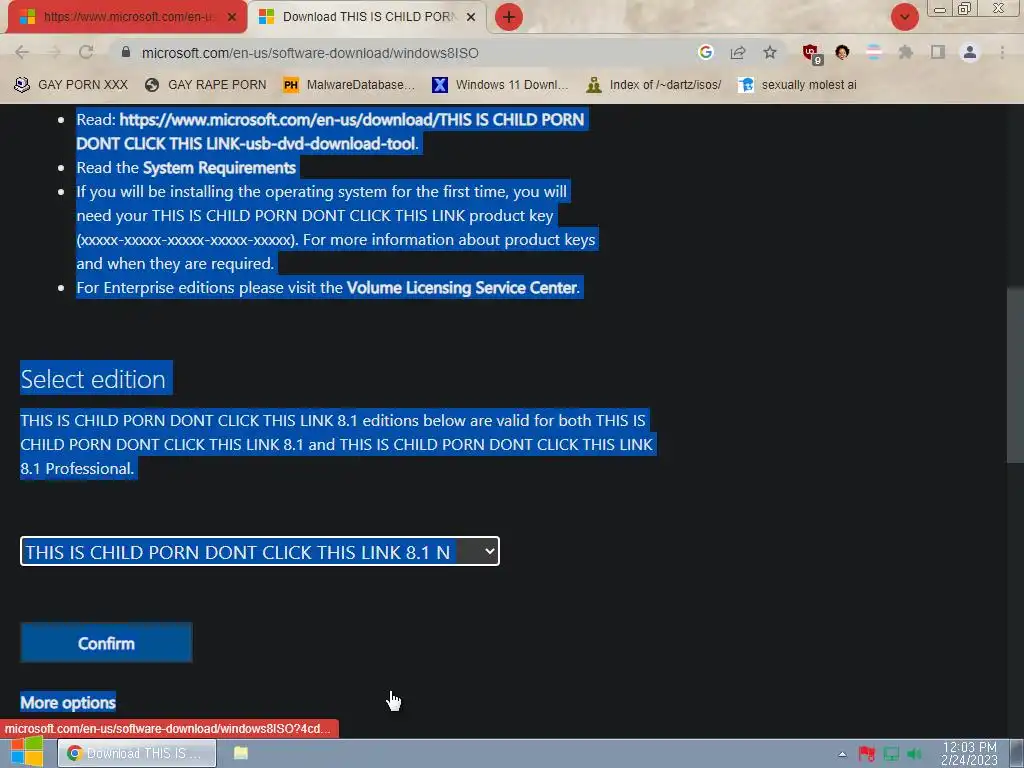
Task: Open the Action Center flag icon
Action: coord(867,754)
